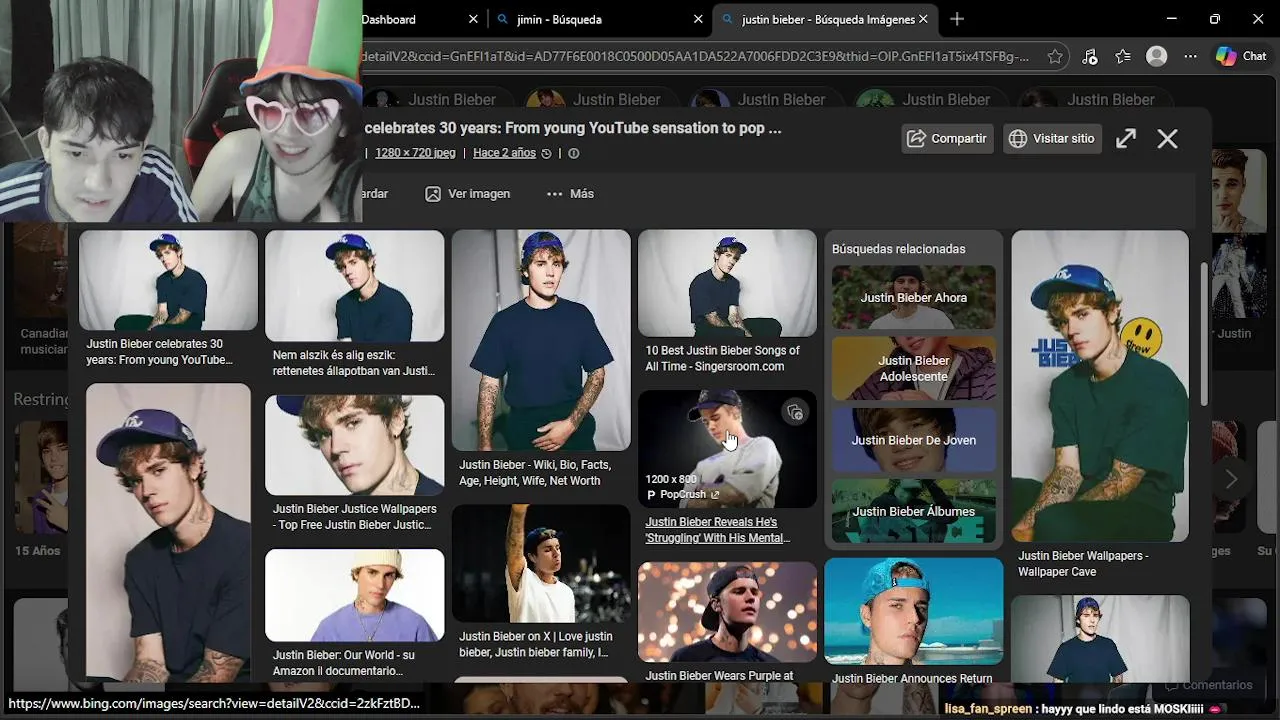Open Nem alszik és alig eszik image
This screenshot has height=720, width=1280.
coord(354,286)
